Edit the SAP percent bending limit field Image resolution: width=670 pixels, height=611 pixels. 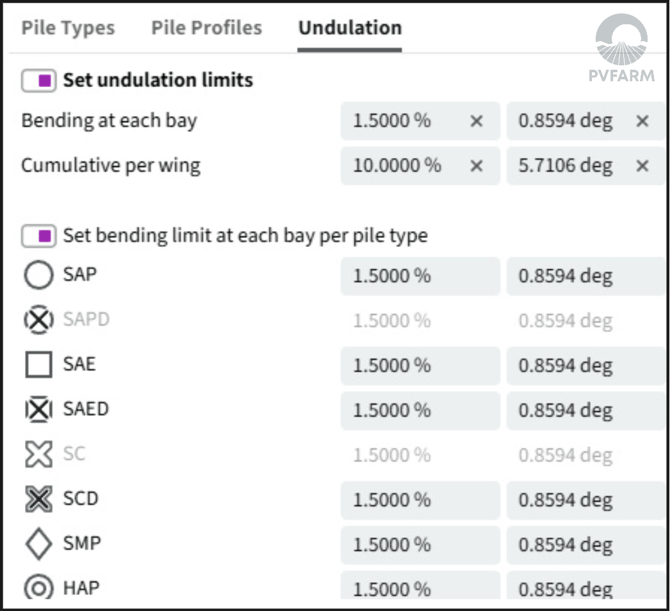420,276
